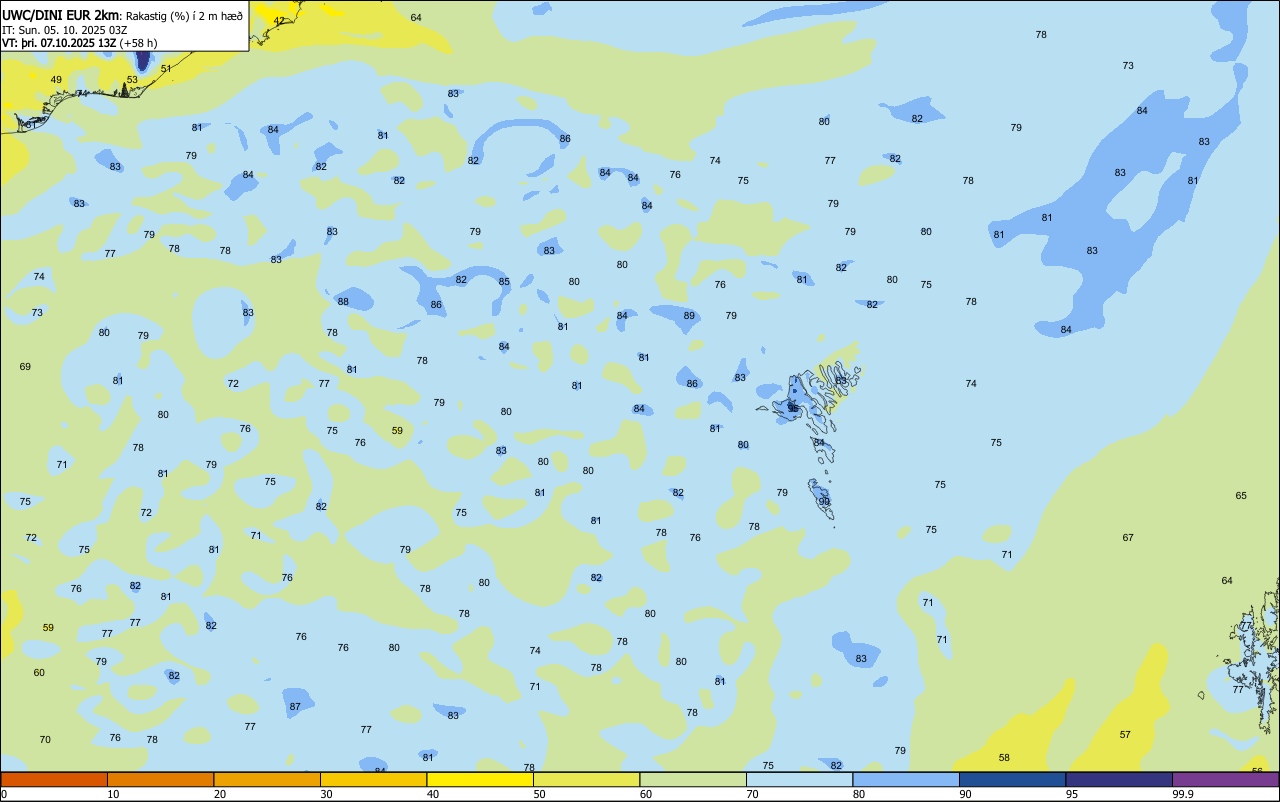1280x802 pixels.
Task: Pick the 20–30 amber legend swatch
Action: [x=267, y=779]
